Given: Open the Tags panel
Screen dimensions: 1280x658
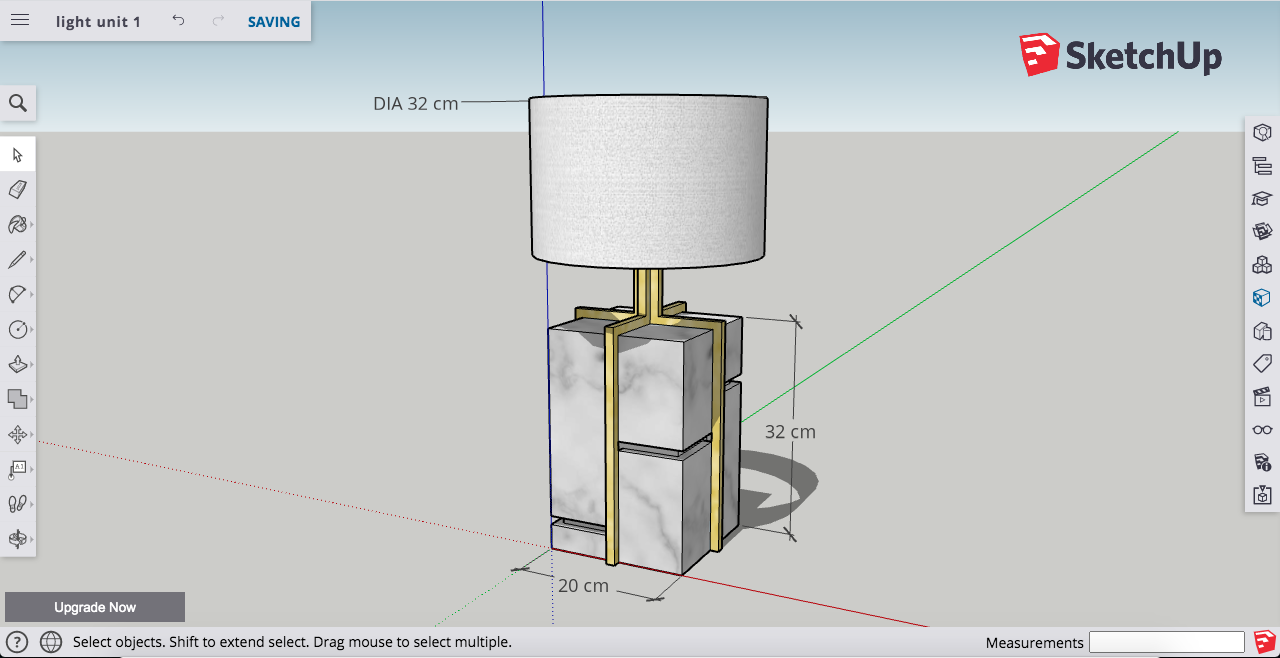Looking at the screenshot, I should pyautogui.click(x=1262, y=364).
